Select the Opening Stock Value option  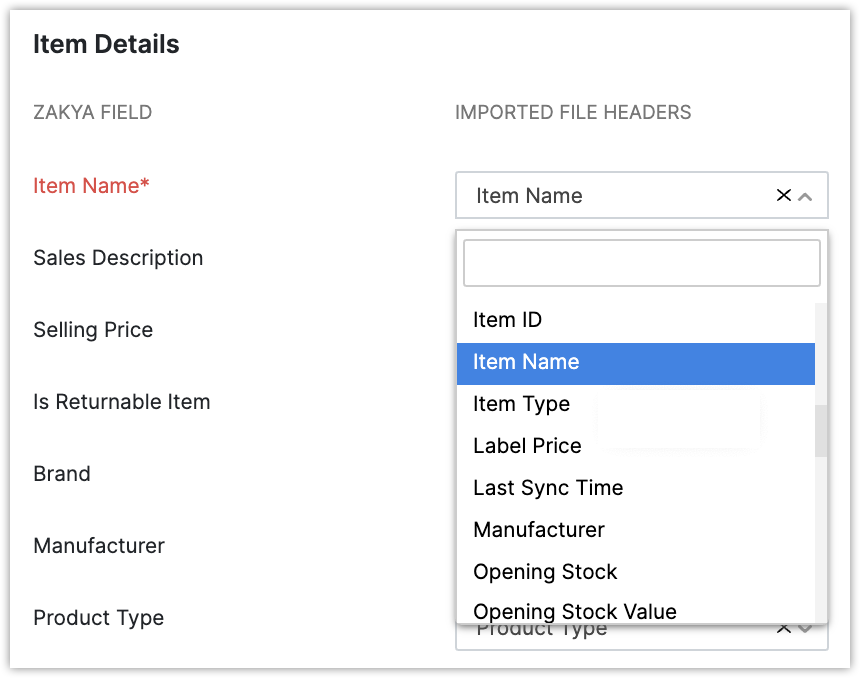[x=575, y=611]
